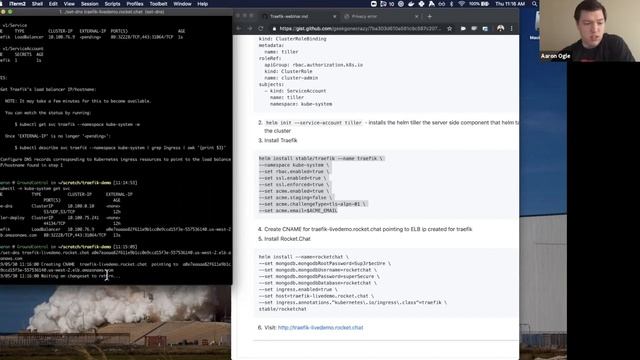The width and height of the screenshot is (640, 360).
Task: Click the 'helm install stable/traefik' line
Action: [x=321, y=158]
